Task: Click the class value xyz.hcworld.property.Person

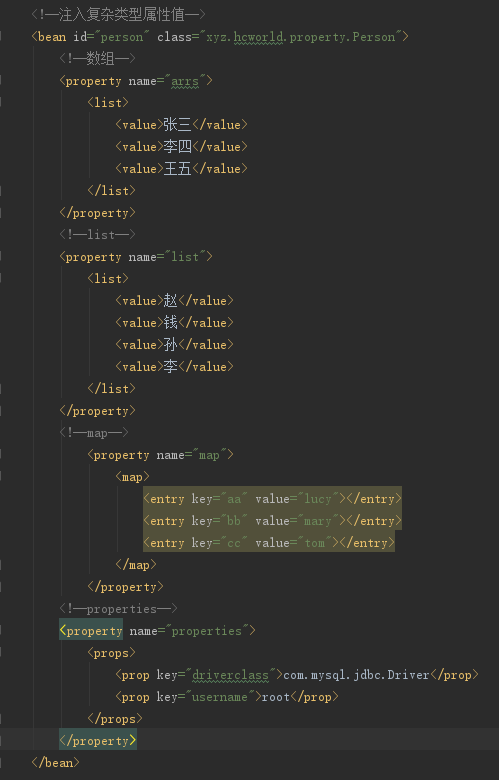Action: [x=303, y=37]
